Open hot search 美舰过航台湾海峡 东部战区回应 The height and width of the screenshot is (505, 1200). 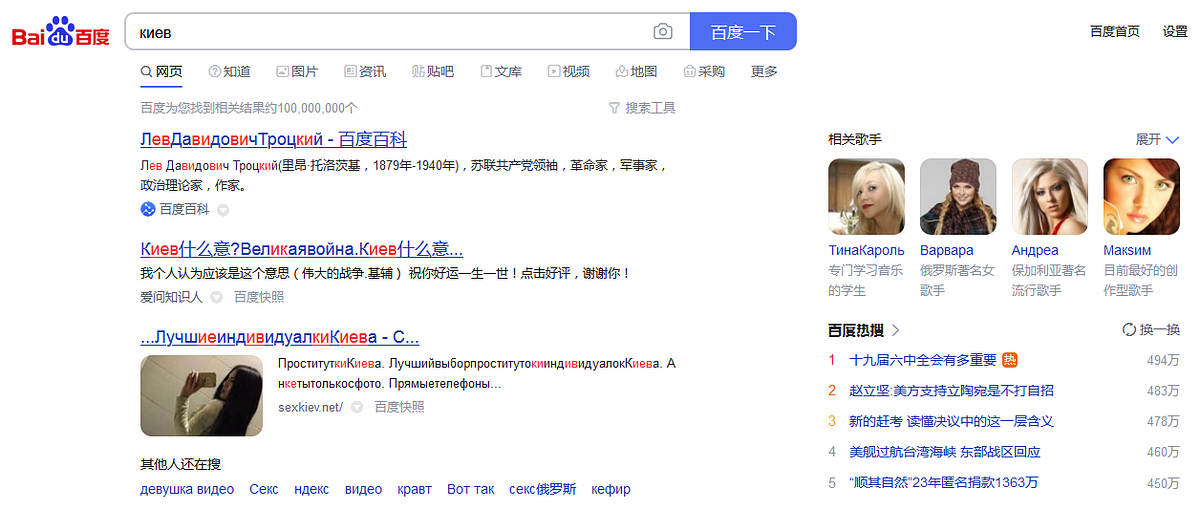pos(945,452)
